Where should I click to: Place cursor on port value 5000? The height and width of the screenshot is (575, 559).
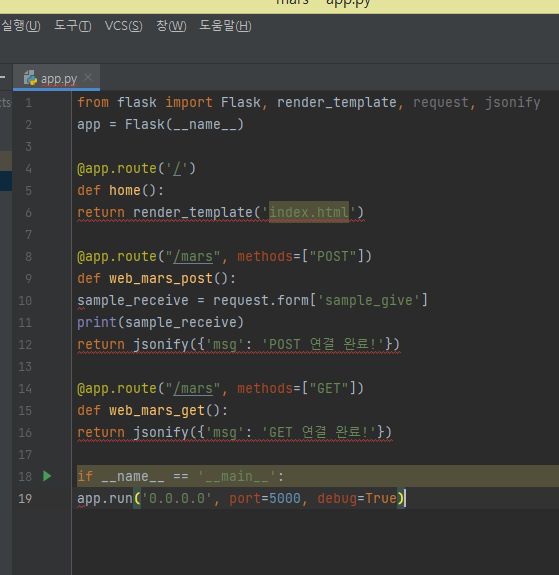pos(285,498)
